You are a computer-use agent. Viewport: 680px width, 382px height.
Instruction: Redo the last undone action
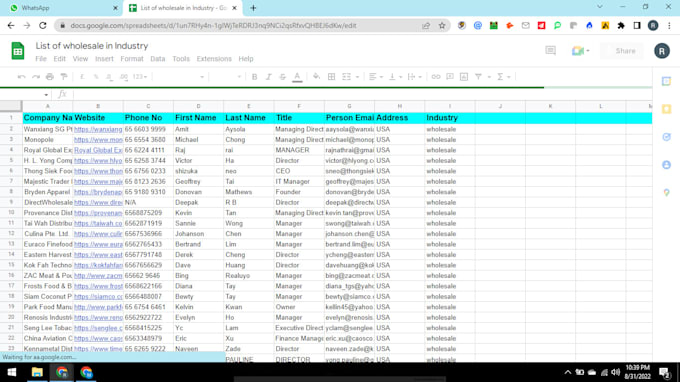tap(36, 77)
